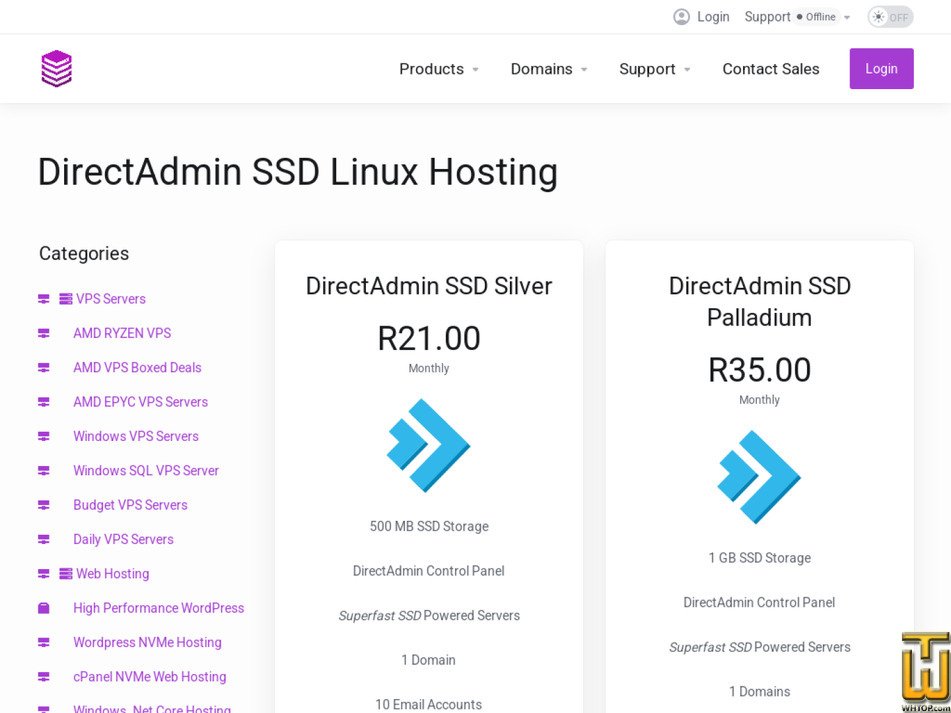
Task: Click the icon beside Budget VPS Servers
Action: coord(44,505)
